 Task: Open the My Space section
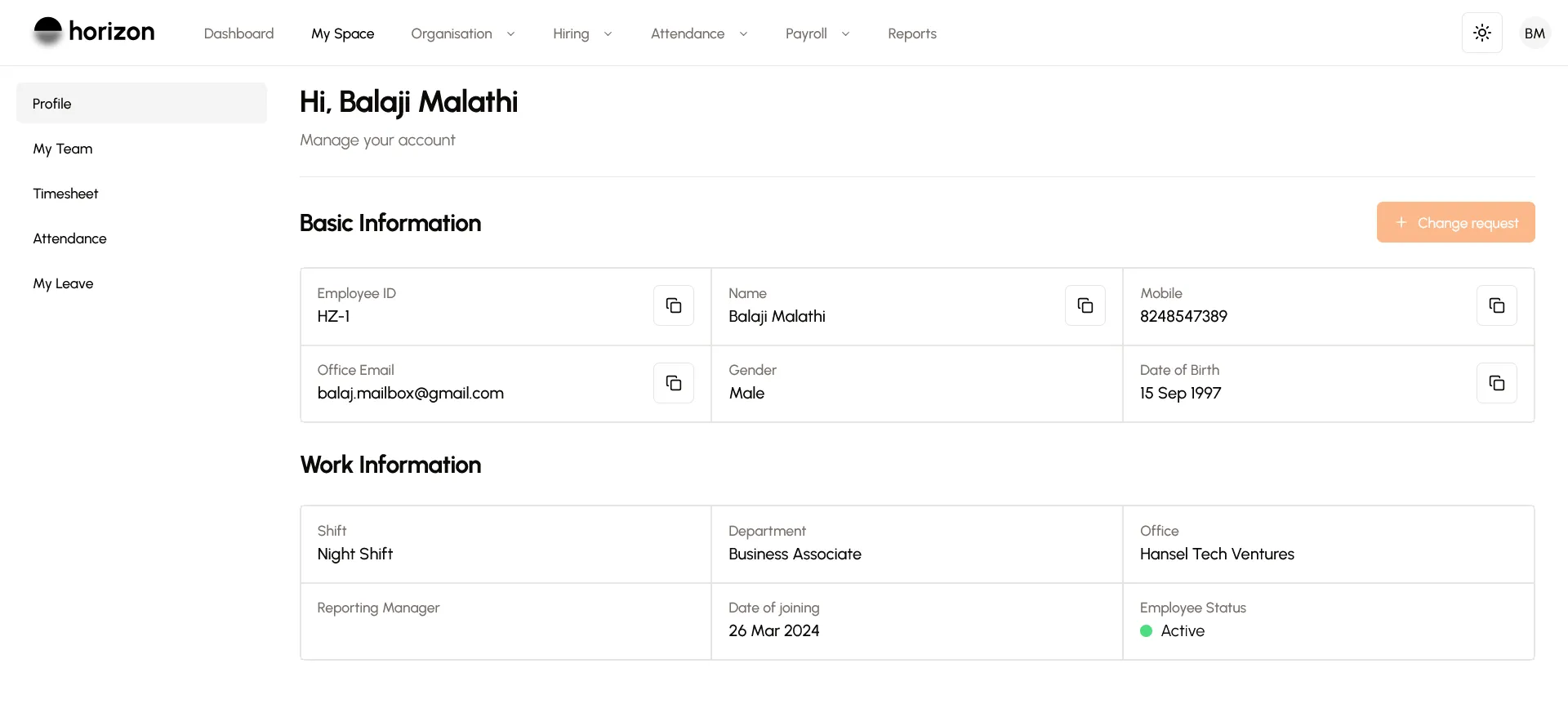342,33
